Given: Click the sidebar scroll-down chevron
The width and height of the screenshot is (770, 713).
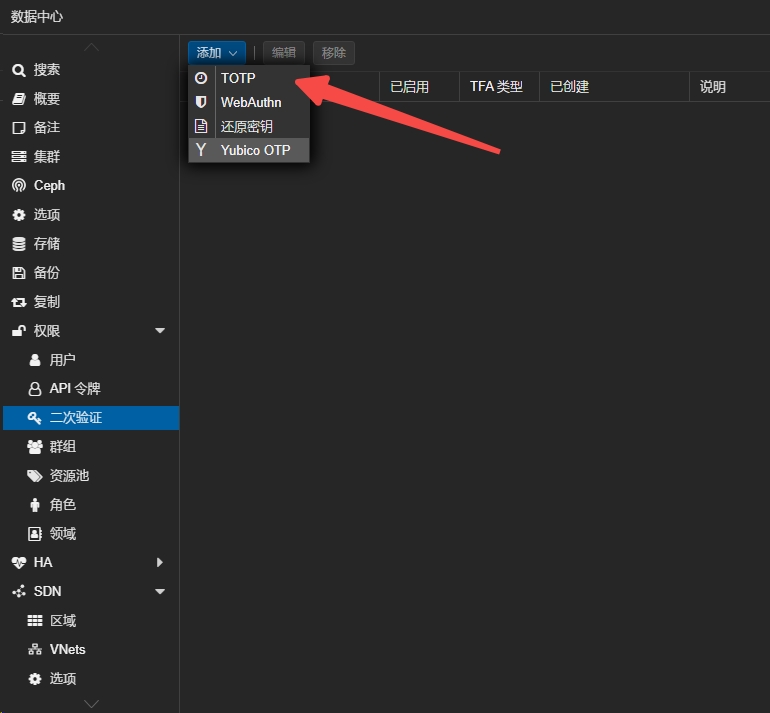Looking at the screenshot, I should [x=91, y=704].
